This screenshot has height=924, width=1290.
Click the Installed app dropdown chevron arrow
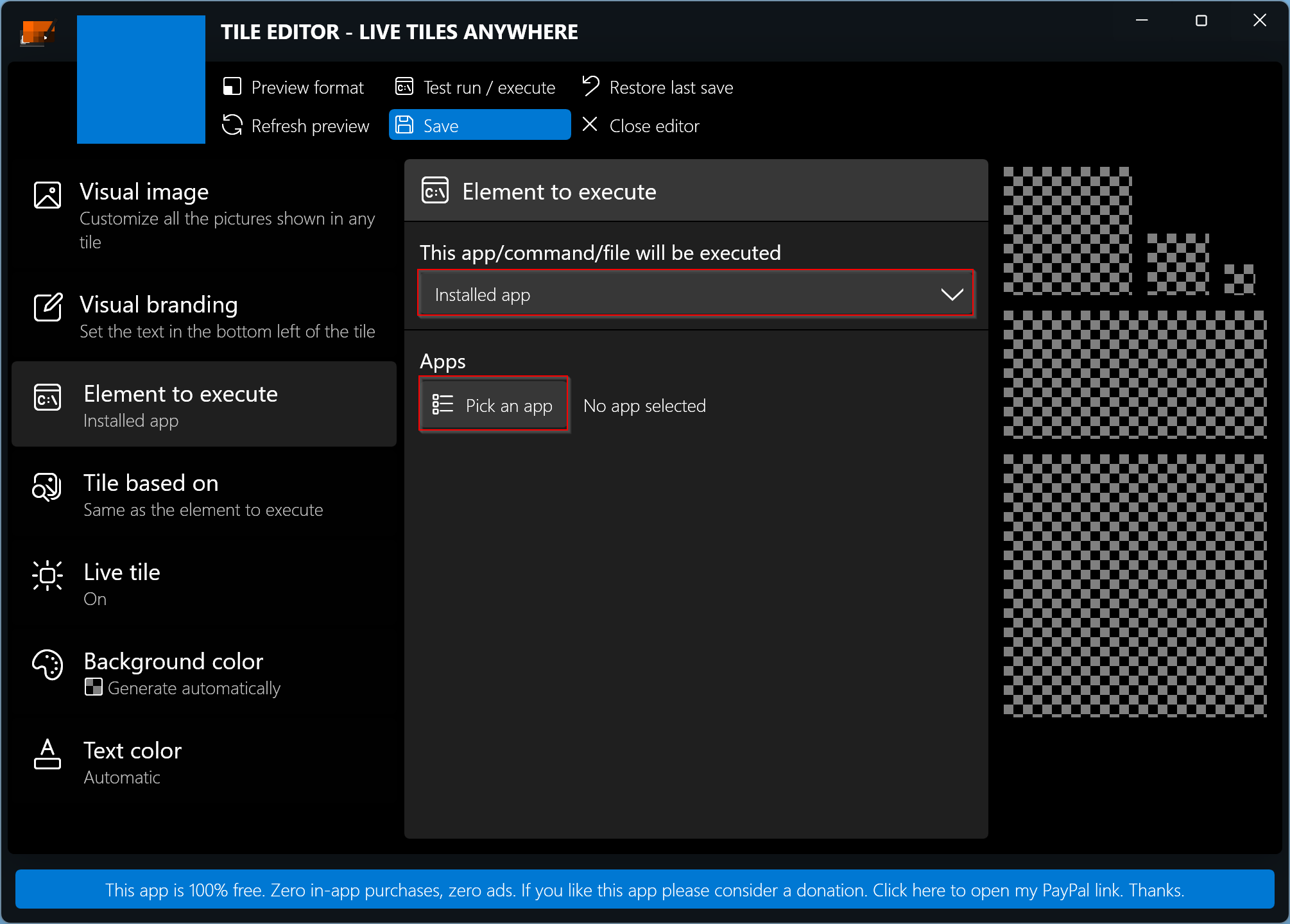coord(952,295)
